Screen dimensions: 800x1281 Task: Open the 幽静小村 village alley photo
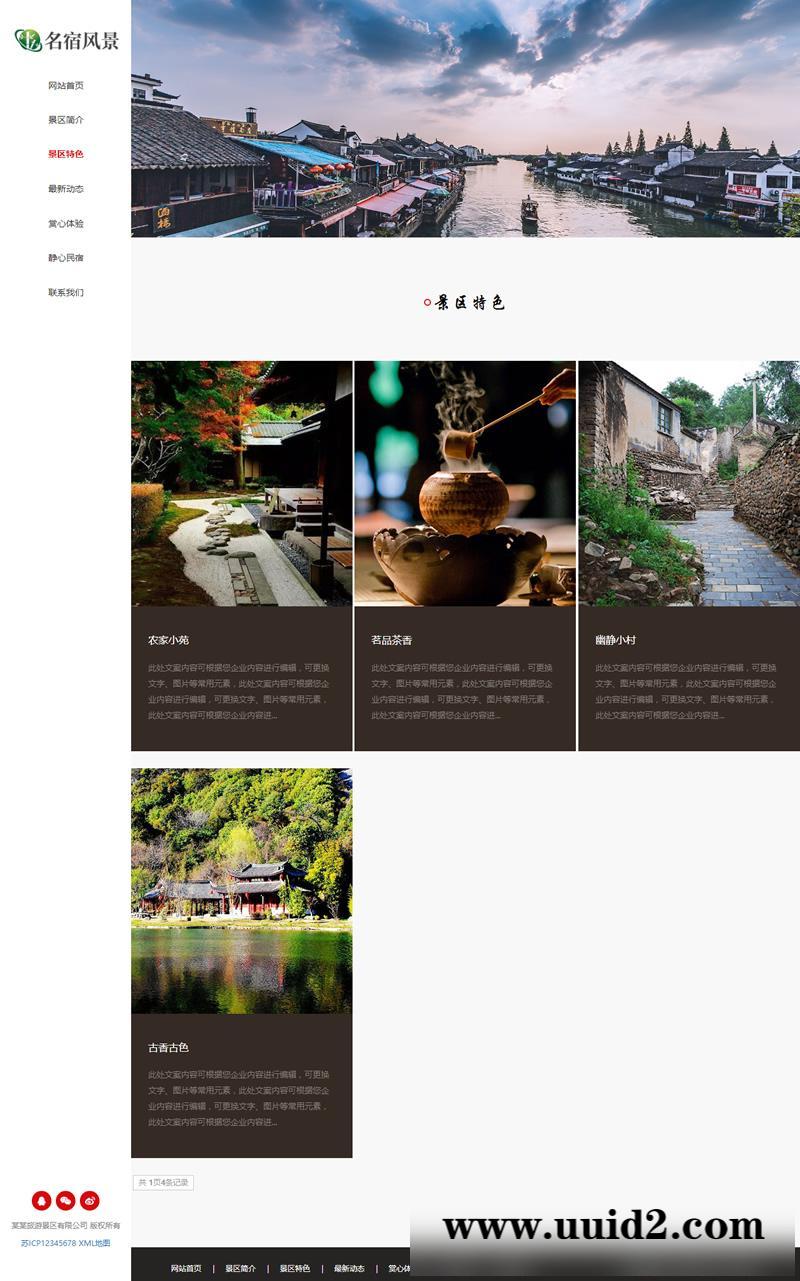[x=689, y=484]
